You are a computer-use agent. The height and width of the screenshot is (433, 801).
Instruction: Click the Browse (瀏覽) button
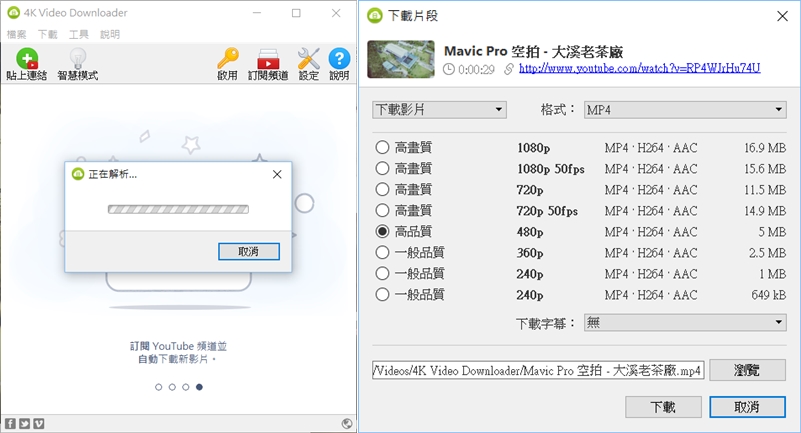747,370
